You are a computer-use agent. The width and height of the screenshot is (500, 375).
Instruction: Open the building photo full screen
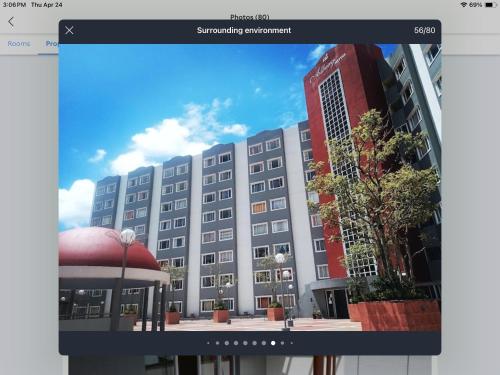coord(250,187)
